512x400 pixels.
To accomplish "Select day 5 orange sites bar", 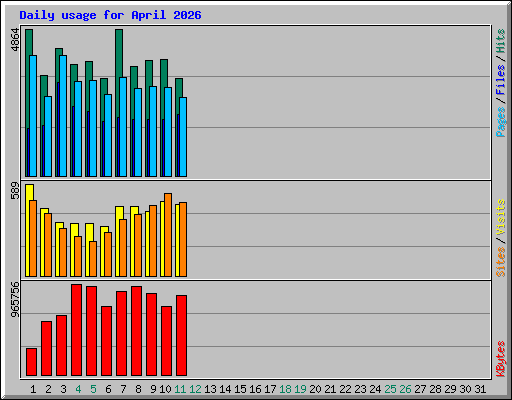I will (93, 259).
